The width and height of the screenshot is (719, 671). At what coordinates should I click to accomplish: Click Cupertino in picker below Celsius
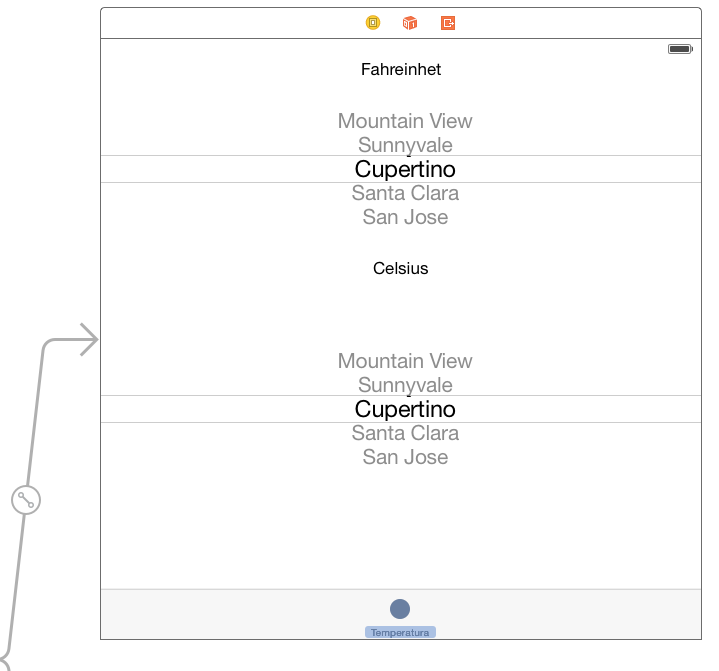pos(405,409)
